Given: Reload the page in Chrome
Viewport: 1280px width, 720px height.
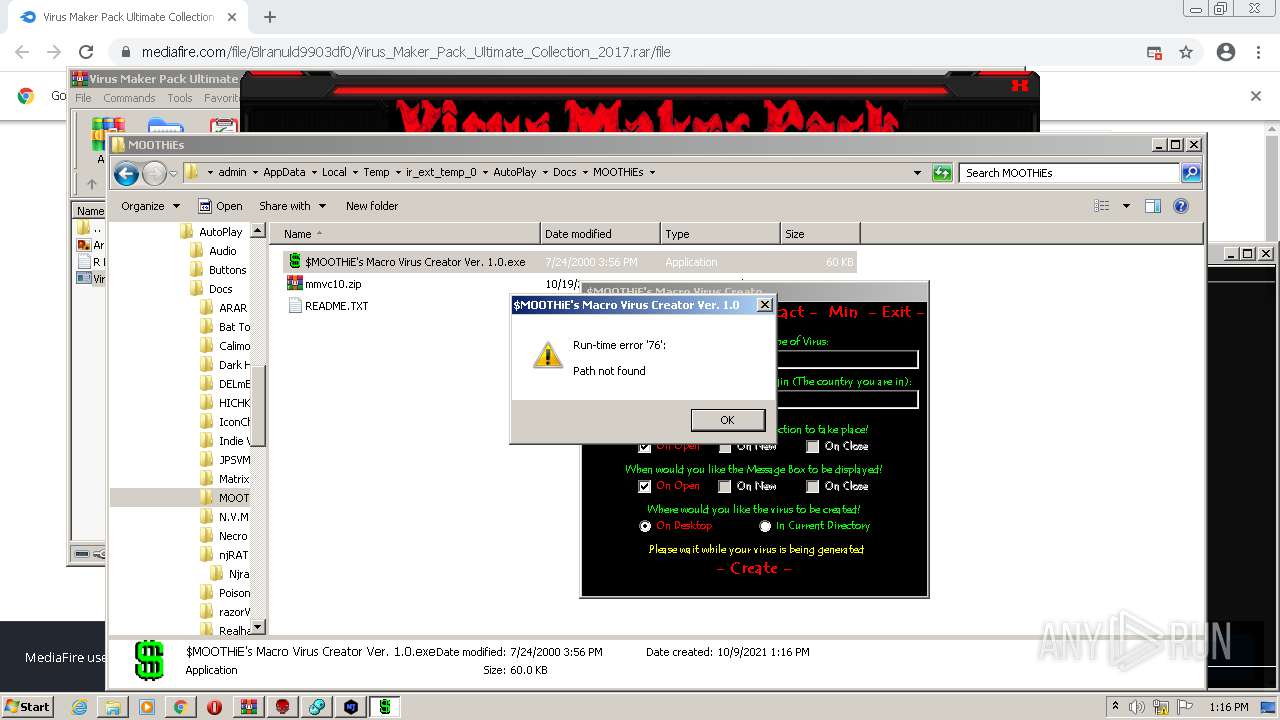Looking at the screenshot, I should pyautogui.click(x=86, y=52).
